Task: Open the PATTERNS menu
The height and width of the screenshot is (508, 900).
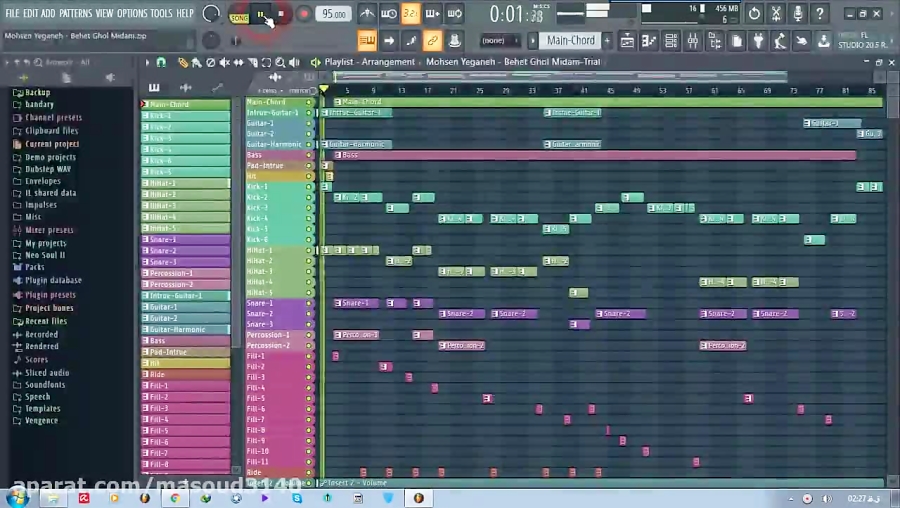Action: [x=75, y=14]
